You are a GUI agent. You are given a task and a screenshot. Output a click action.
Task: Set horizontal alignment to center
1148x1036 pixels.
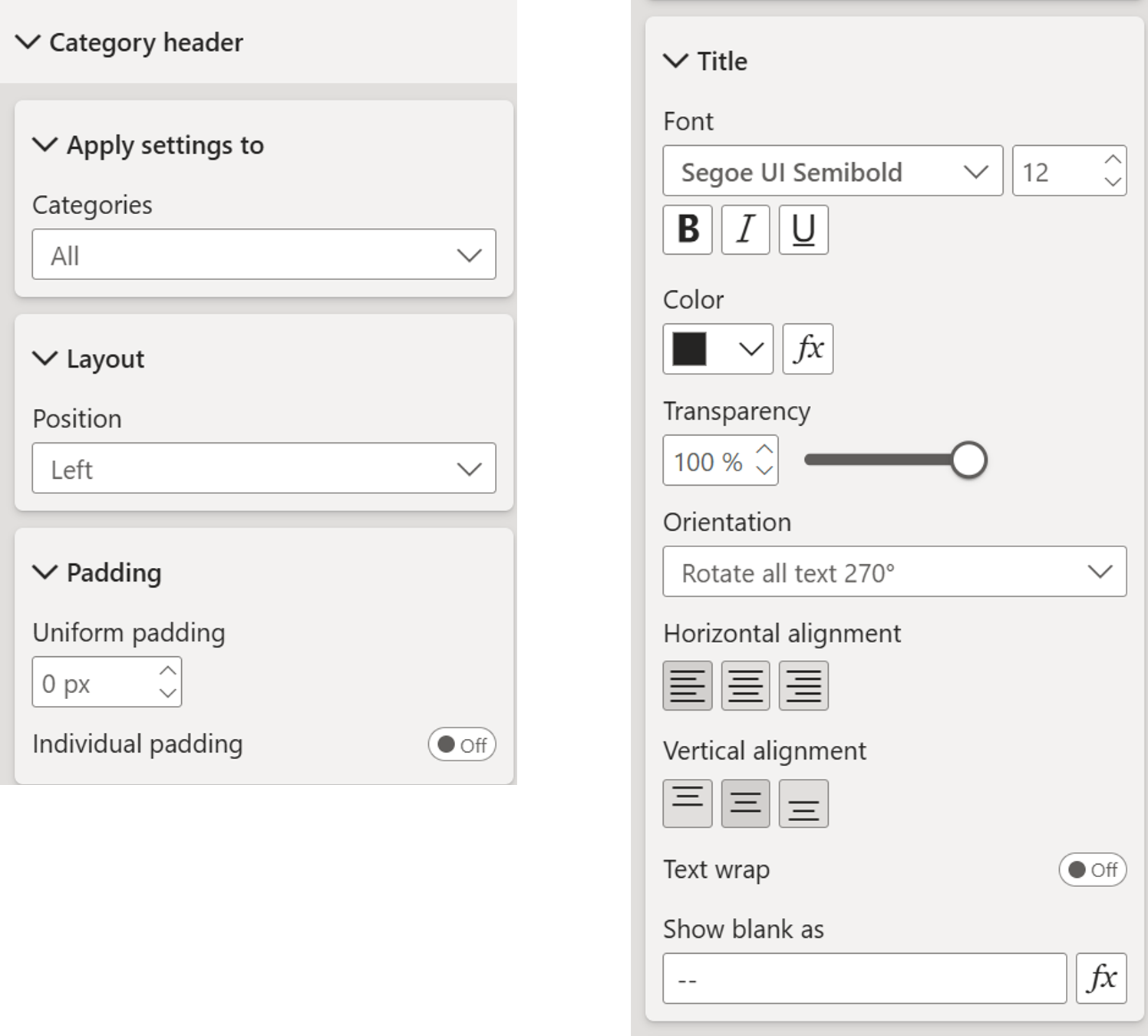pyautogui.click(x=745, y=685)
